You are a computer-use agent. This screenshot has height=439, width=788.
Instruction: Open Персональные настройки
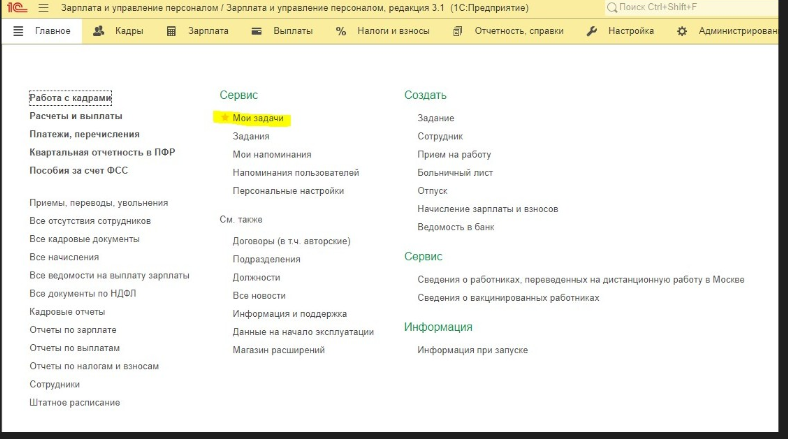click(x=288, y=190)
